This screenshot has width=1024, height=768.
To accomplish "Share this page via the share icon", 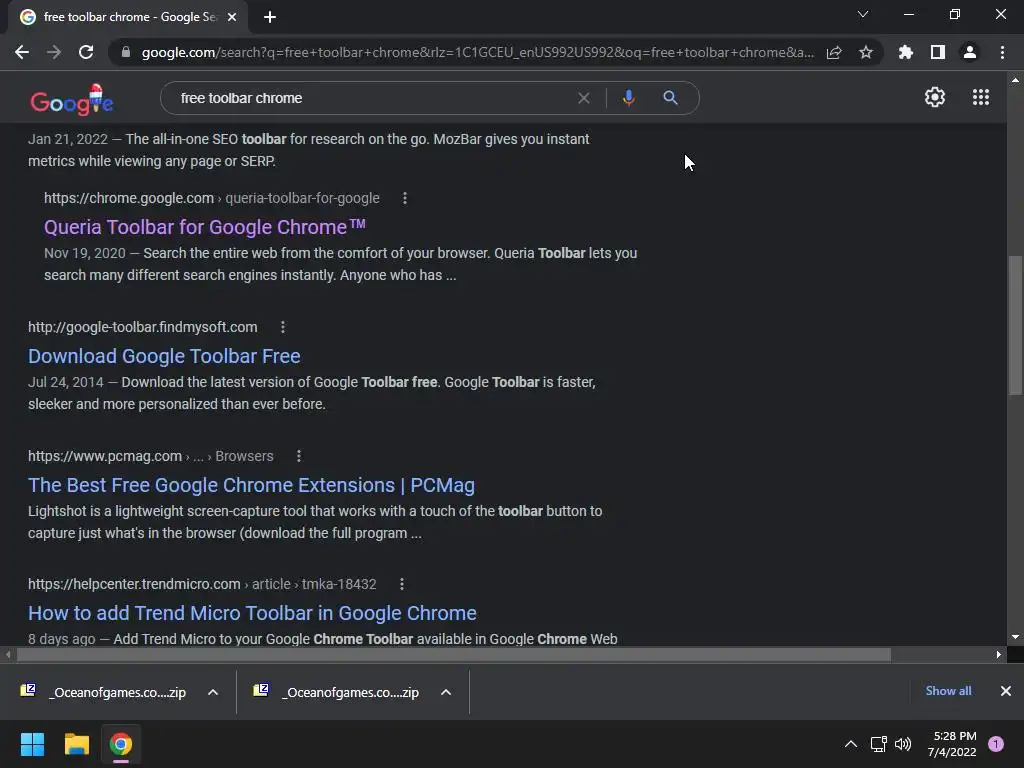I will coord(834,52).
